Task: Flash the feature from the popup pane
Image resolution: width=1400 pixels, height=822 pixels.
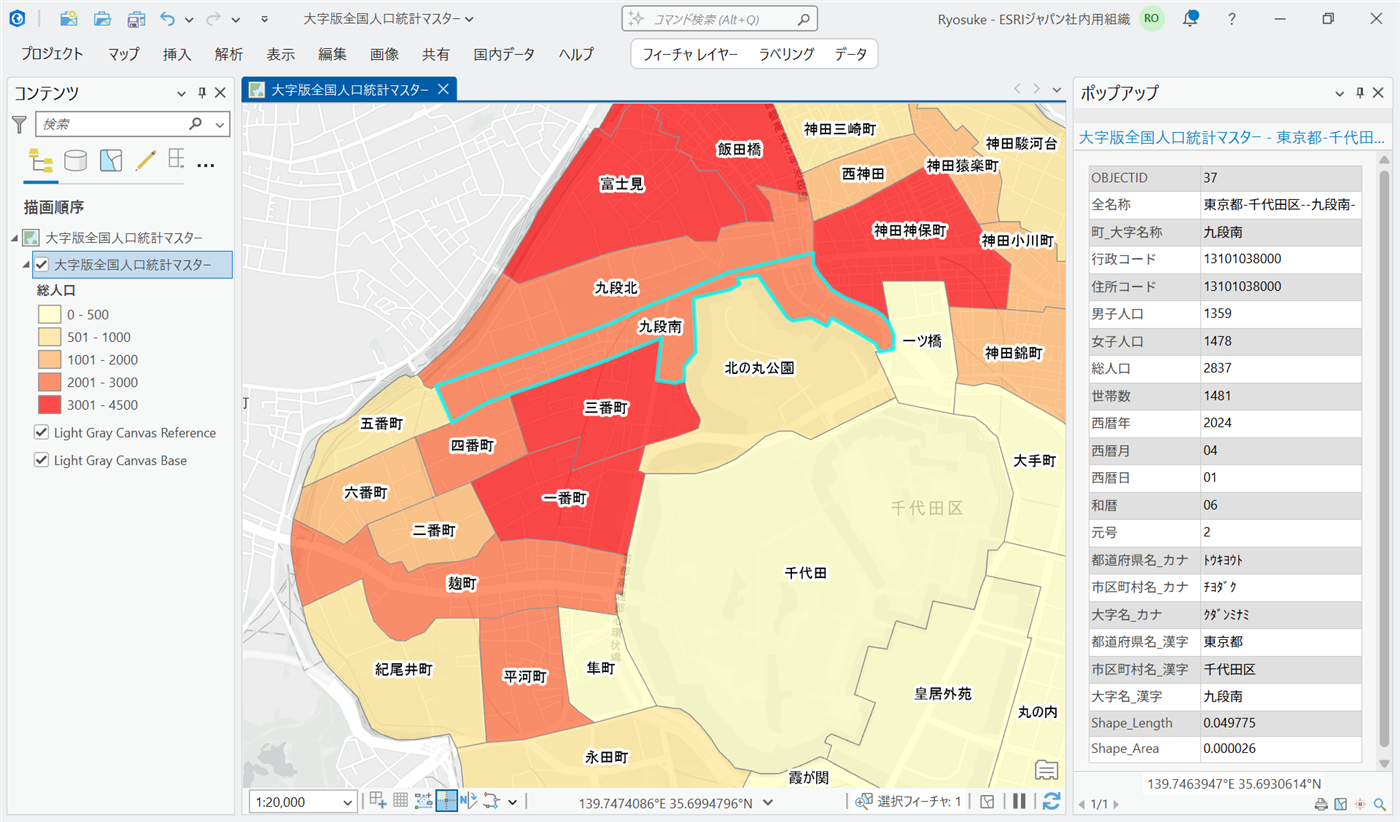Action: [1360, 804]
